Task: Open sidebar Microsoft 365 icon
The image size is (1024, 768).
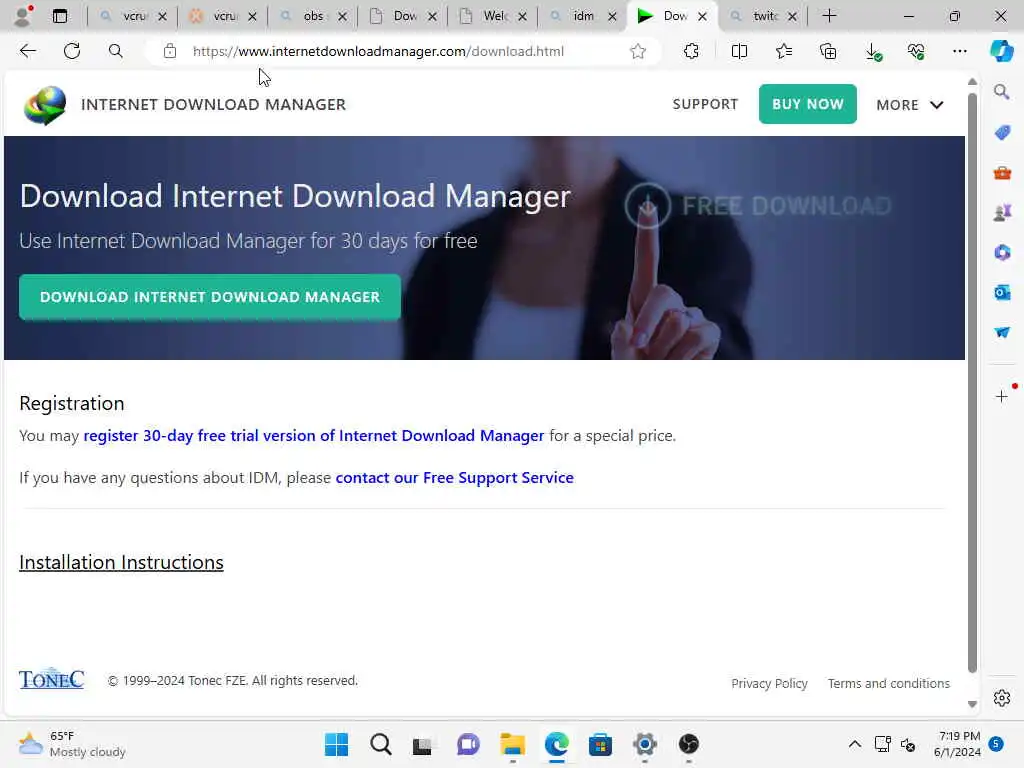Action: 1002,252
